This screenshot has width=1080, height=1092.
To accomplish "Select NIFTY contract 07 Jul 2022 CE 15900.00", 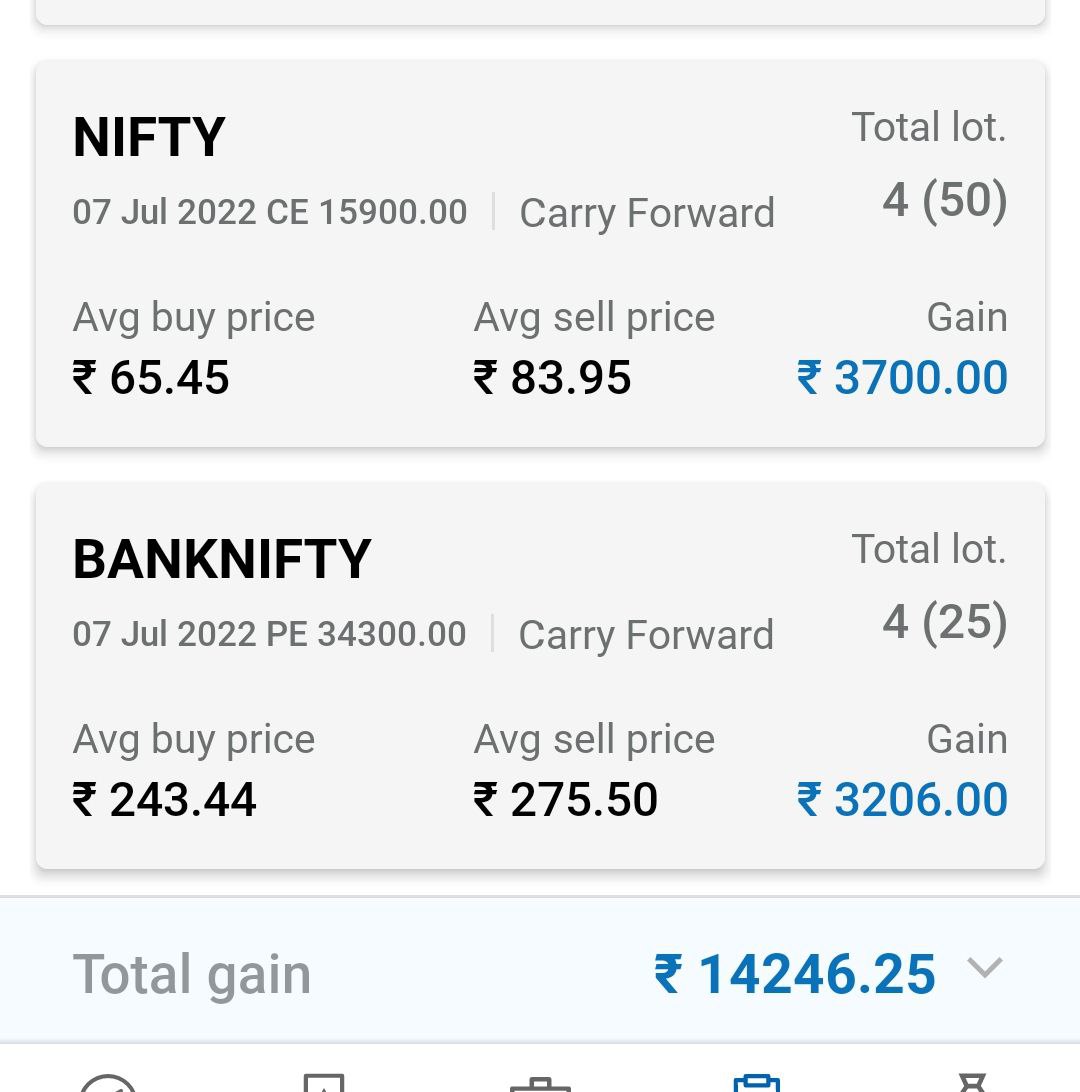I will point(270,212).
